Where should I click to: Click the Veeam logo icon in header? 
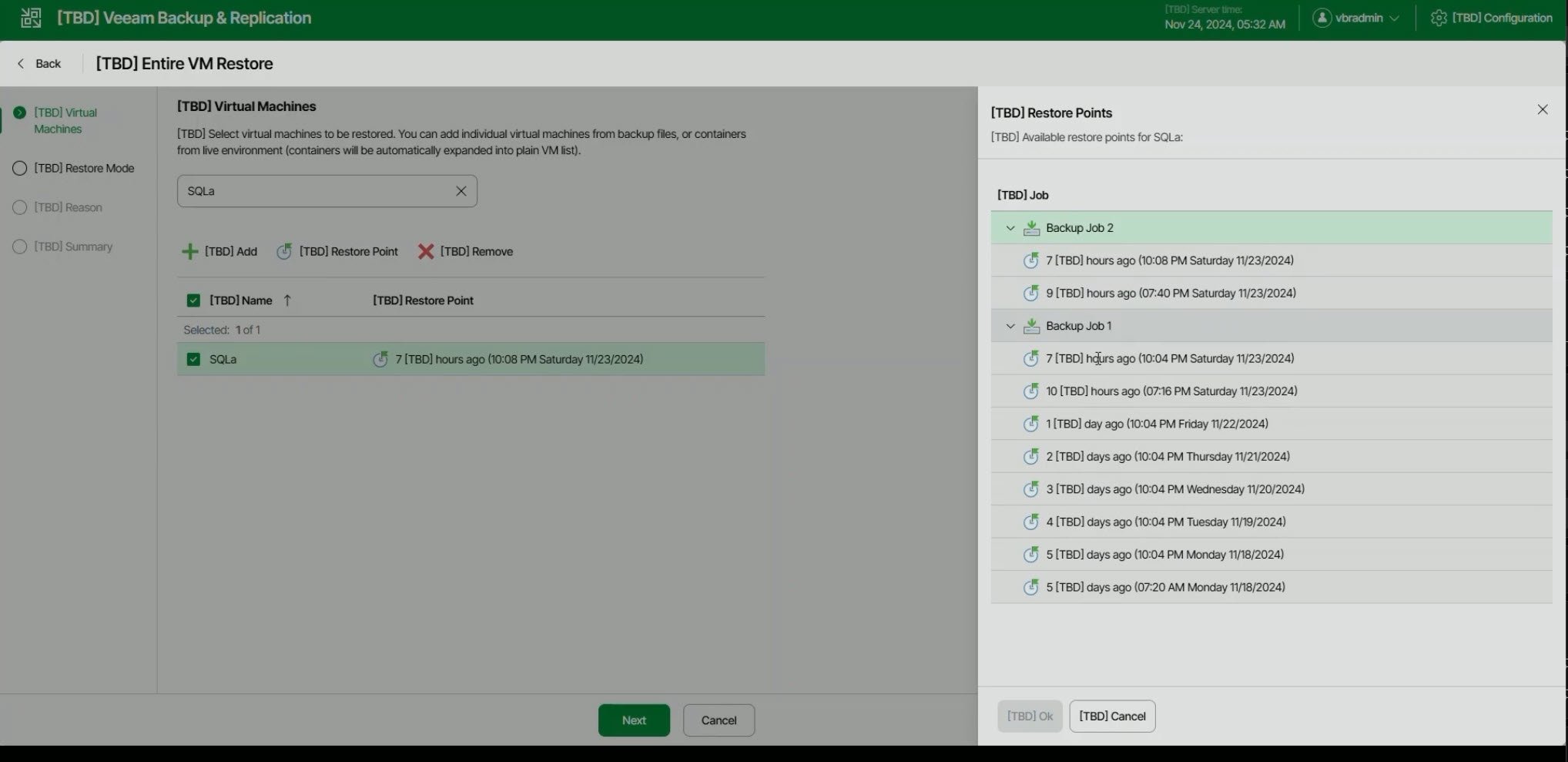coord(31,18)
